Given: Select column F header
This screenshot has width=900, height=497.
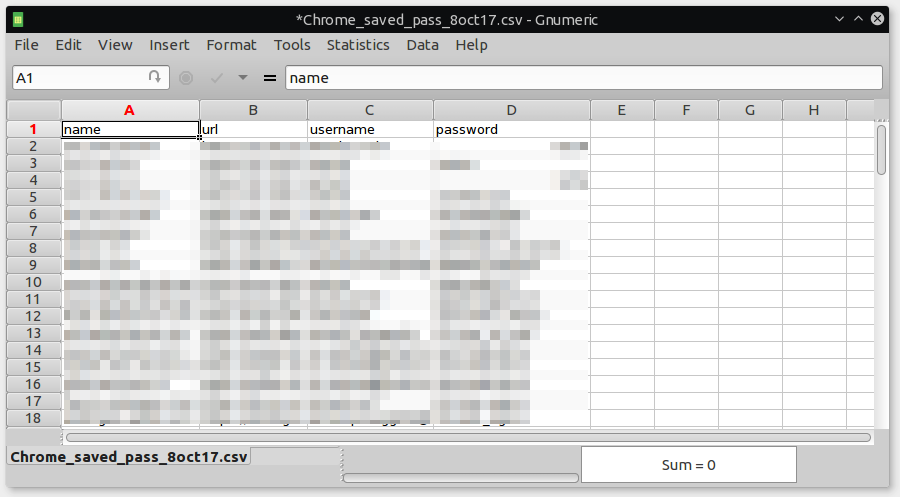Looking at the screenshot, I should pos(686,110).
